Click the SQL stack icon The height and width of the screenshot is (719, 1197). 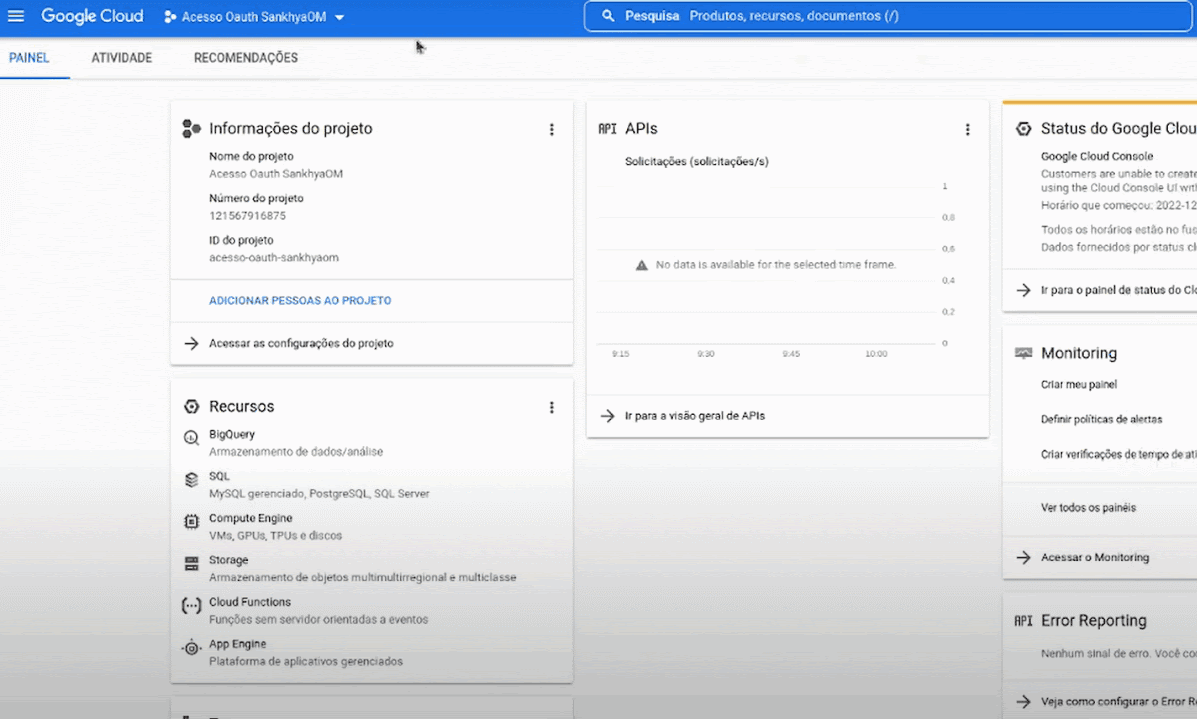(x=191, y=479)
